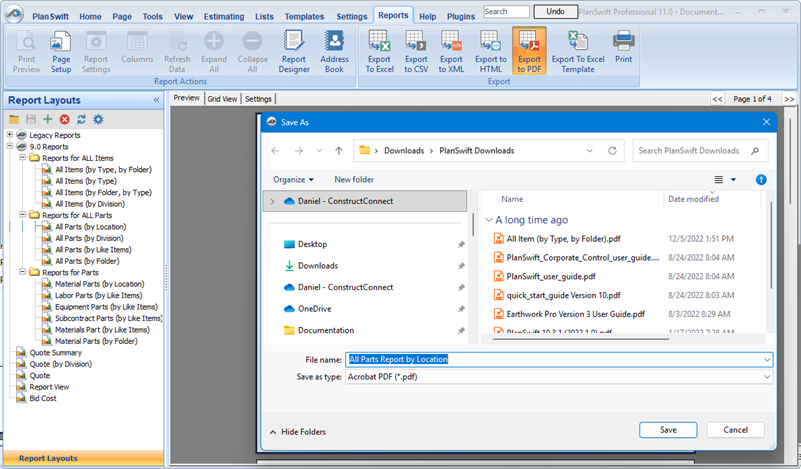Screen dimensions: 801x469
Task: Select PlanSwift_user_guide.pdf file
Action: click(x=551, y=276)
